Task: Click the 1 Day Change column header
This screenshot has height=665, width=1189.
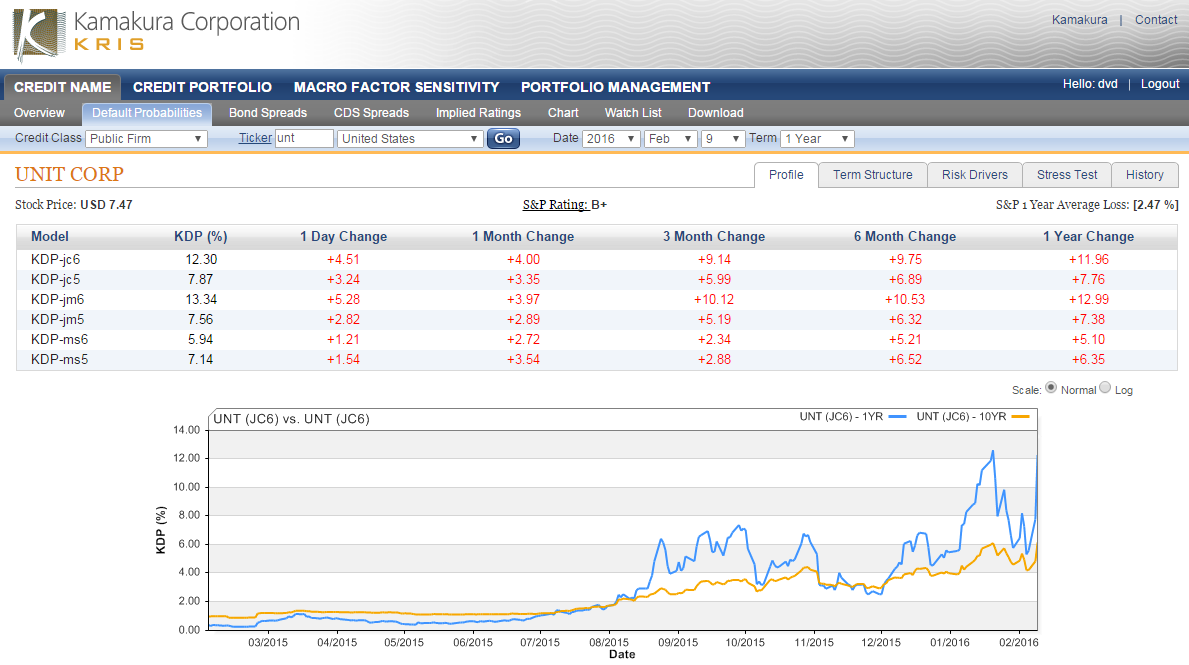Action: point(344,237)
